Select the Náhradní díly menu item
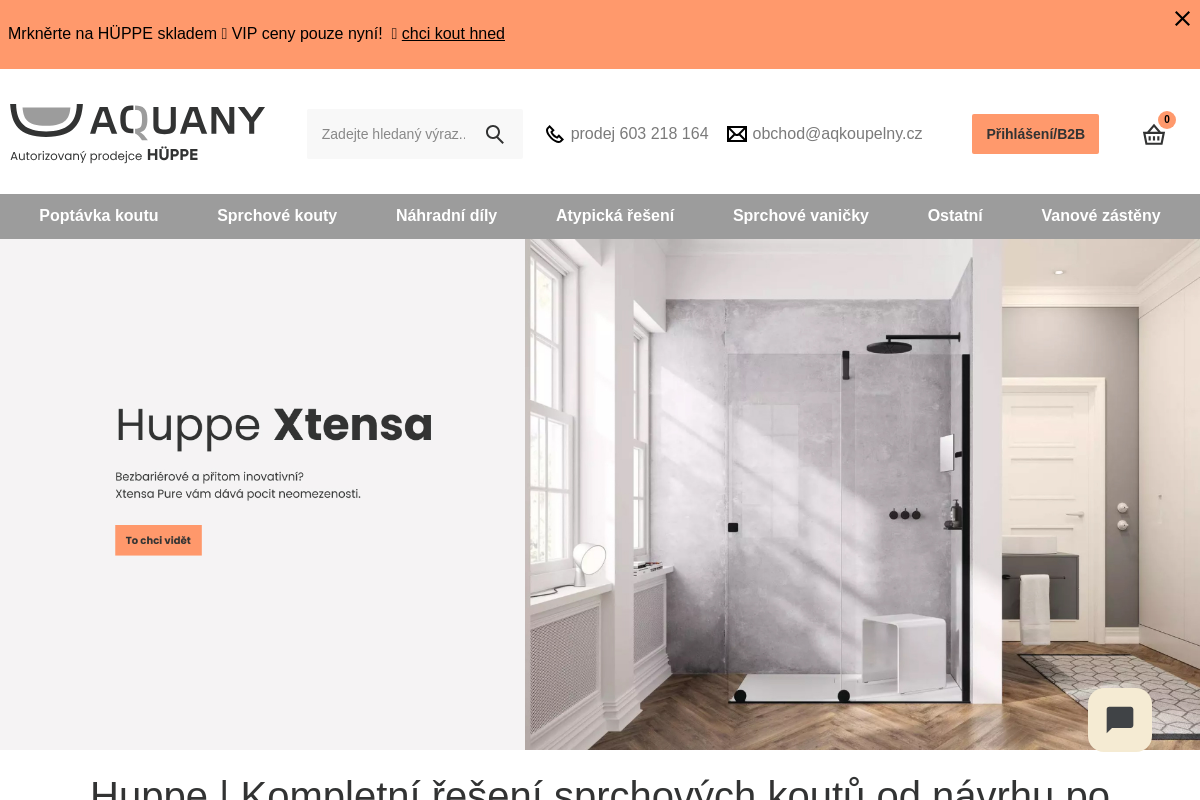The image size is (1200, 800). tap(446, 216)
